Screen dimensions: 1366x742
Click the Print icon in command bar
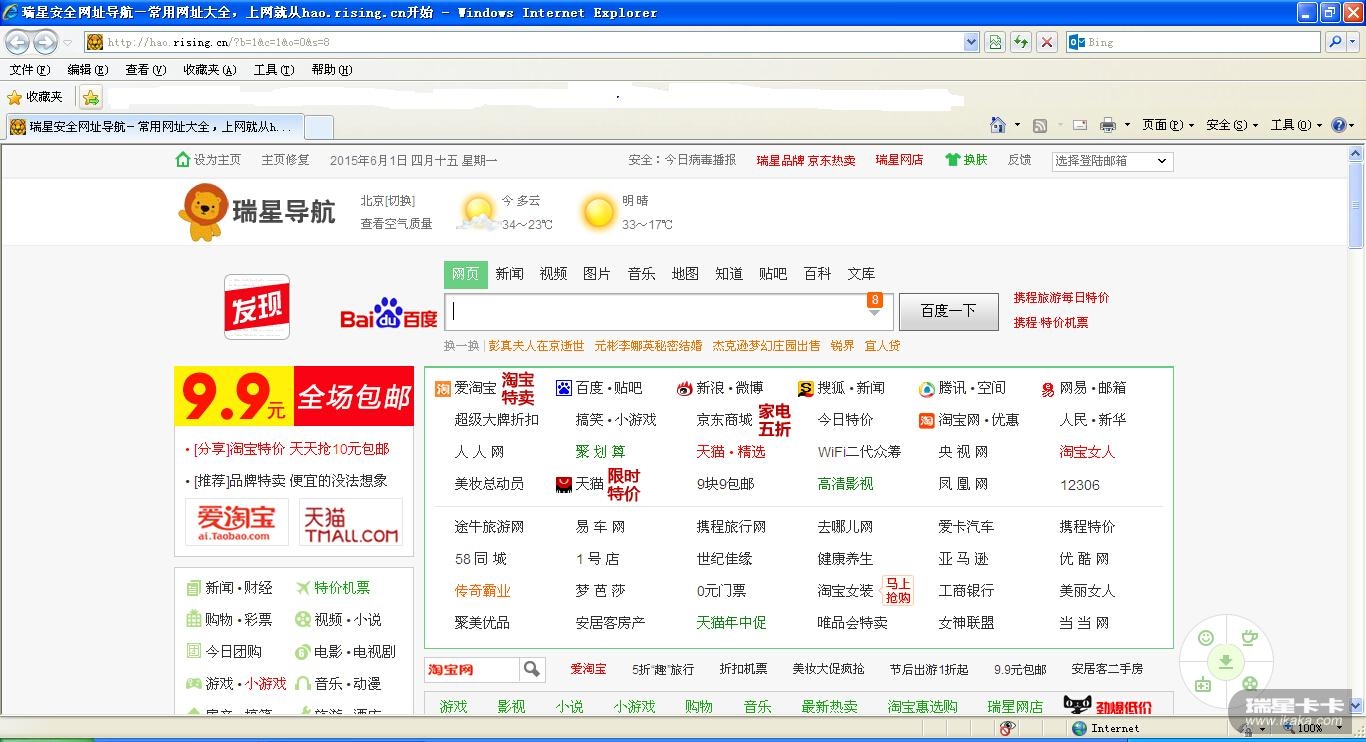click(1108, 125)
